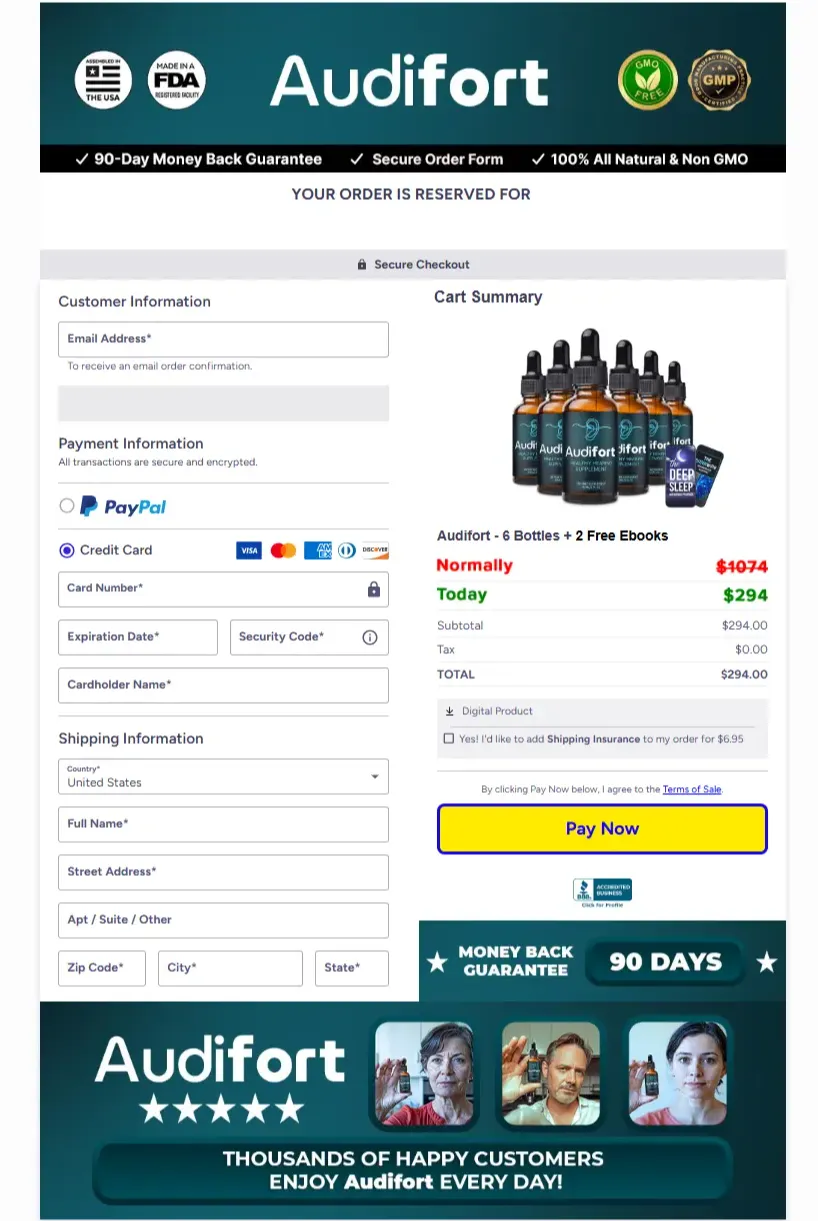This screenshot has height=1221, width=818.
Task: Click the gold GMP certified seal
Action: [721, 79]
